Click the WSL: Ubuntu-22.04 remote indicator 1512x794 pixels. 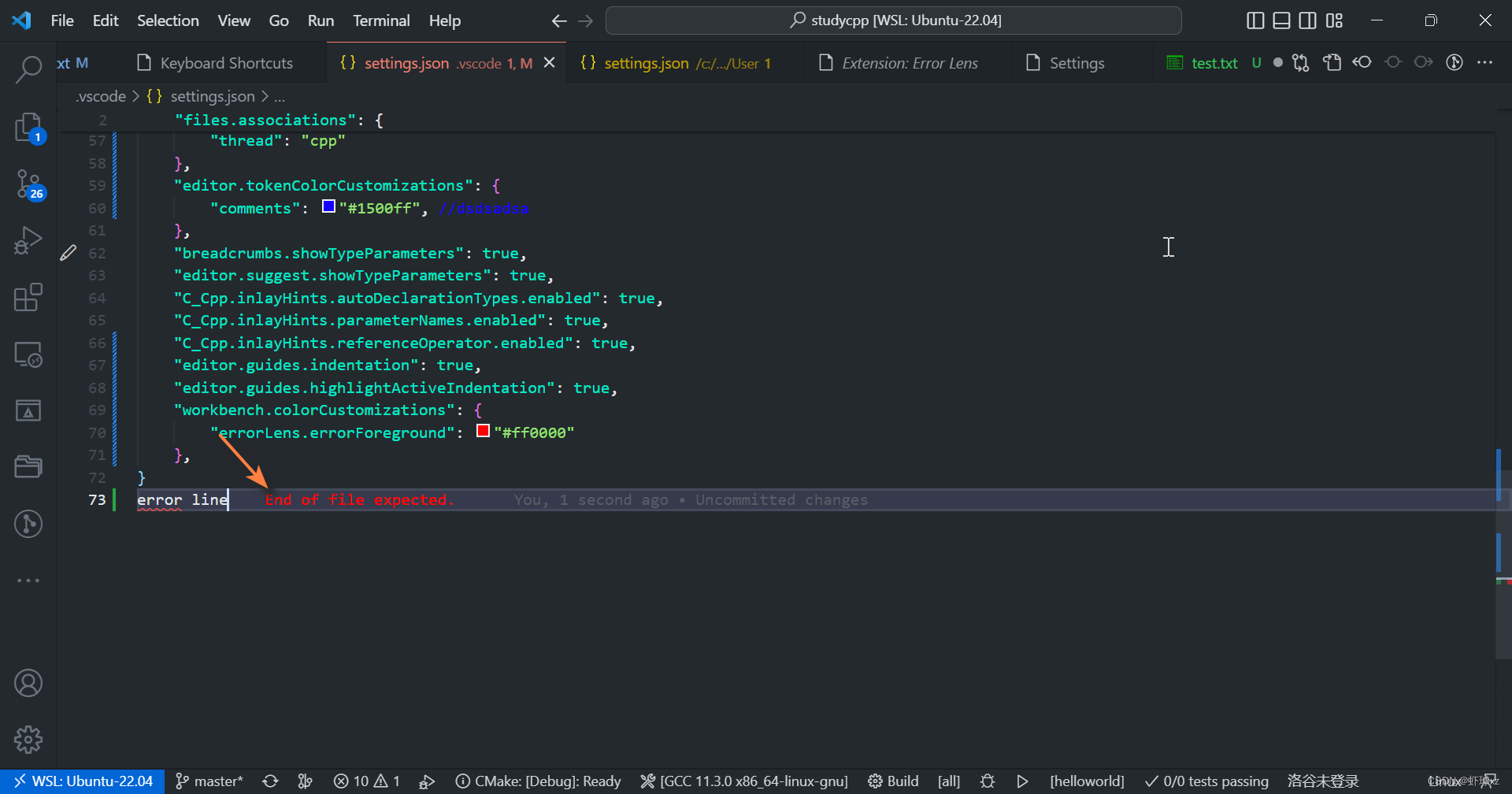click(x=83, y=781)
